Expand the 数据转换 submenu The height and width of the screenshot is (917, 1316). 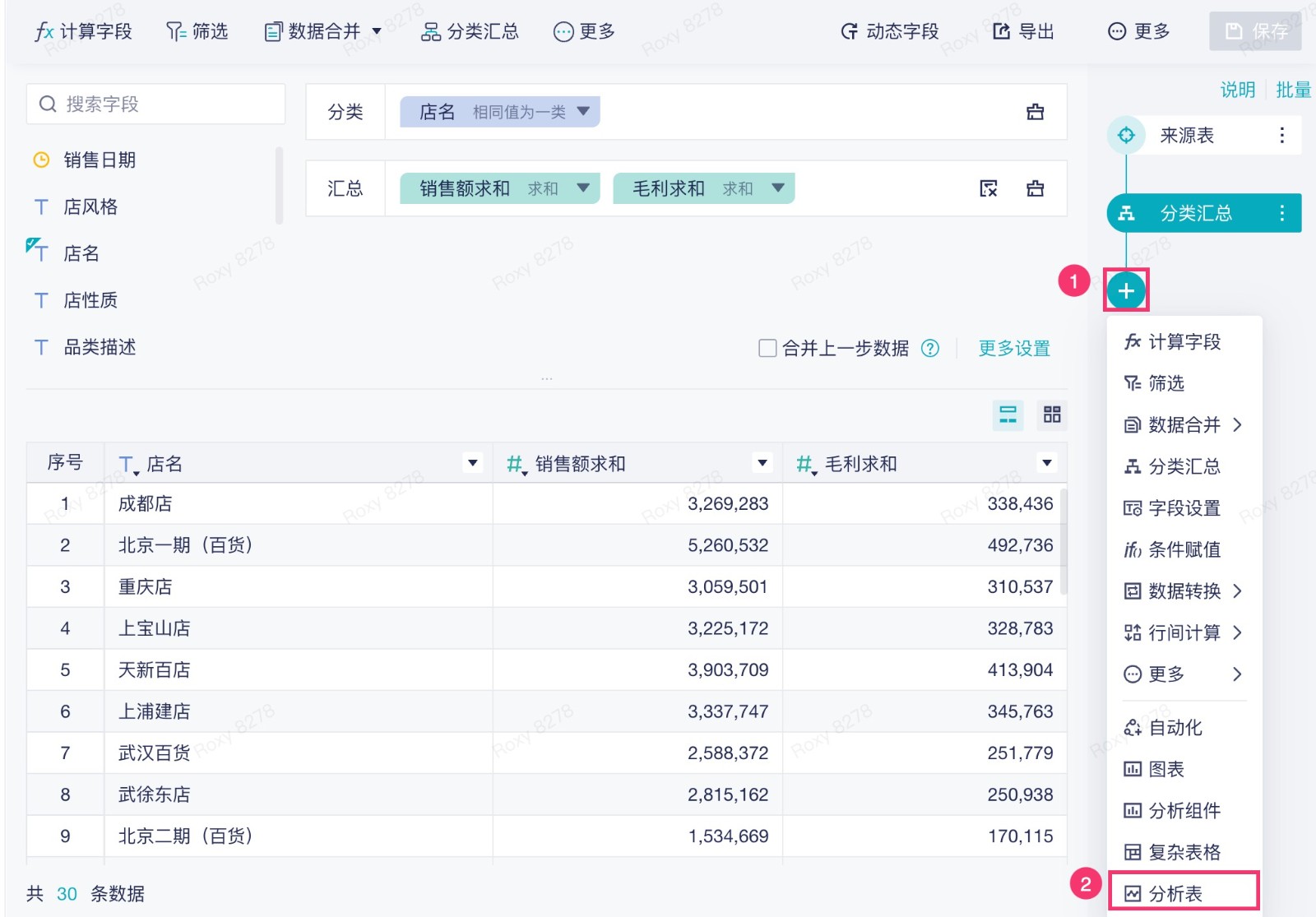click(x=1183, y=590)
